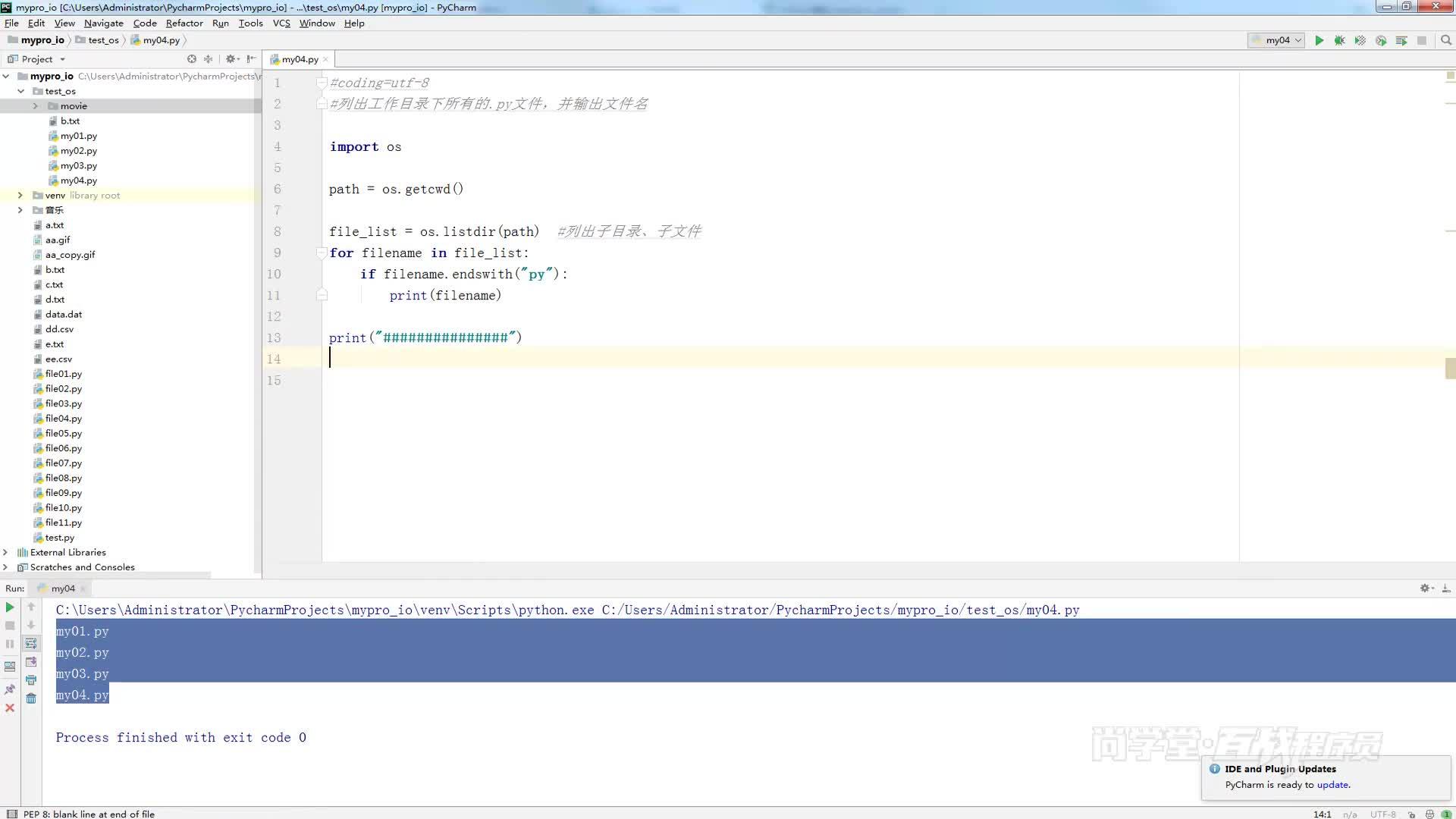
Task: Open Search Everywhere magnifier icon
Action: pyautogui.click(x=1445, y=40)
